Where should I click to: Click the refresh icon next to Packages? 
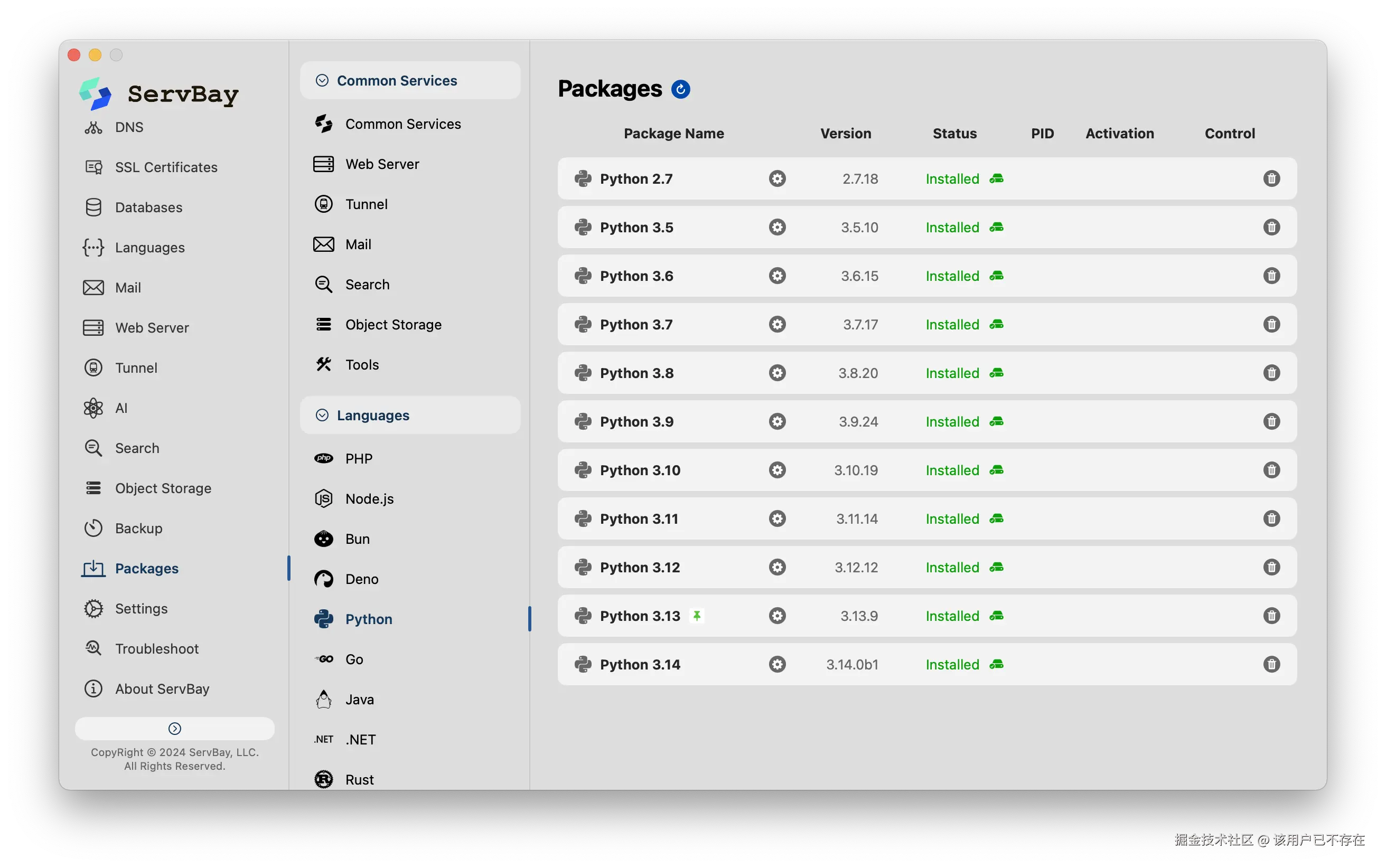click(x=680, y=89)
